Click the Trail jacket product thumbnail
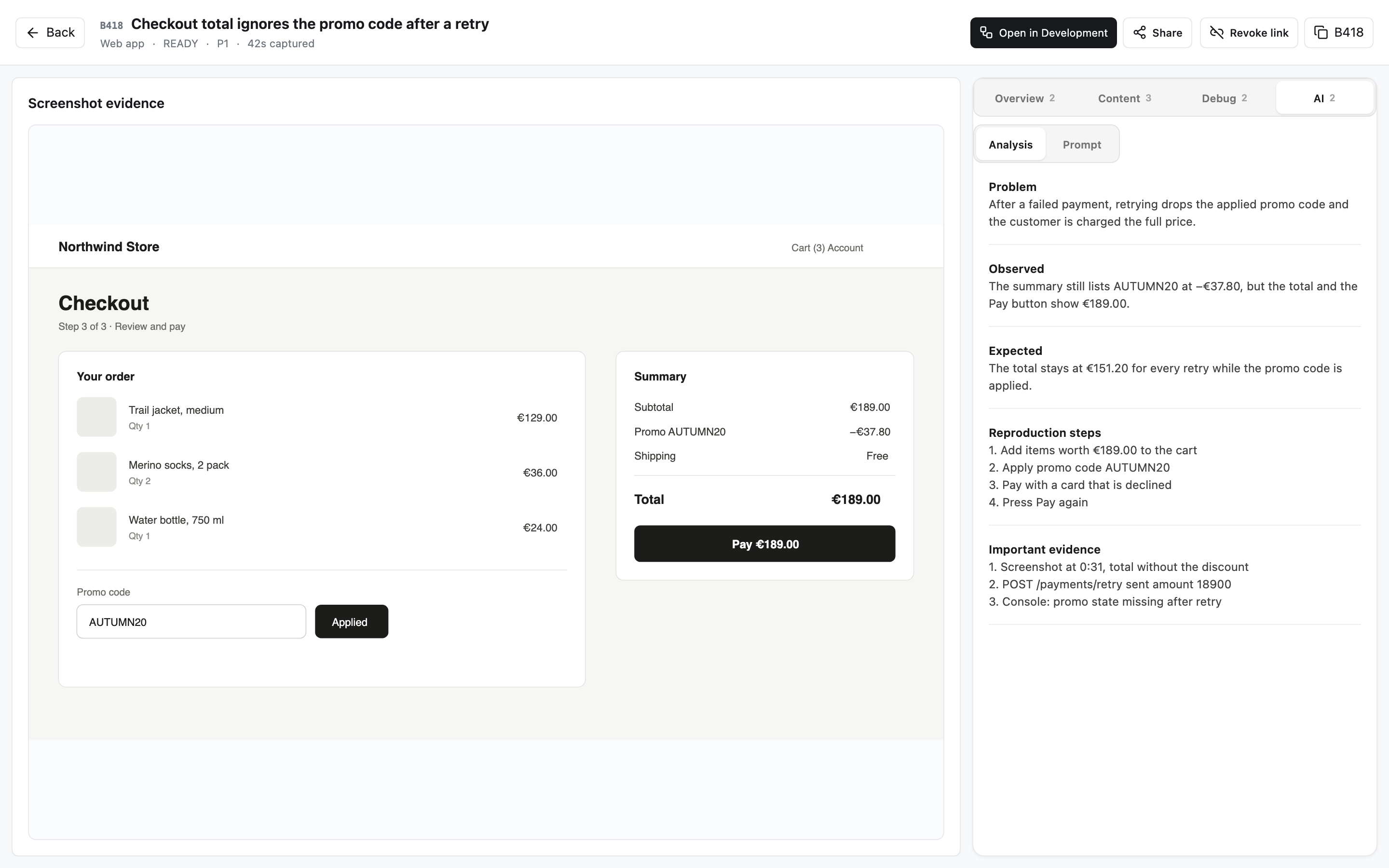This screenshot has width=1389, height=868. click(x=96, y=417)
